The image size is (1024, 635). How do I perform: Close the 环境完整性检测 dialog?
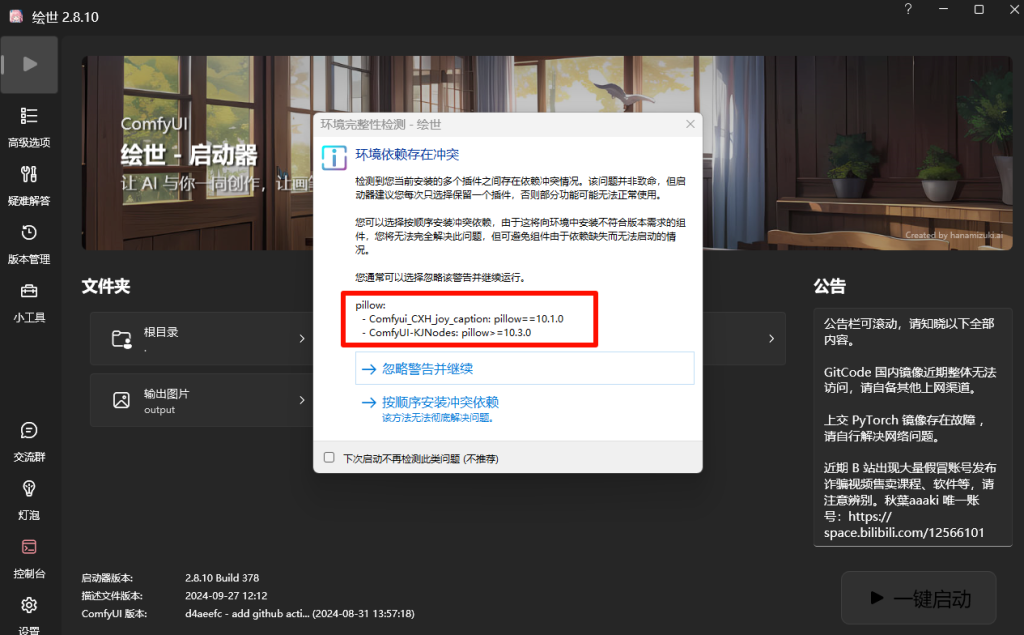690,123
